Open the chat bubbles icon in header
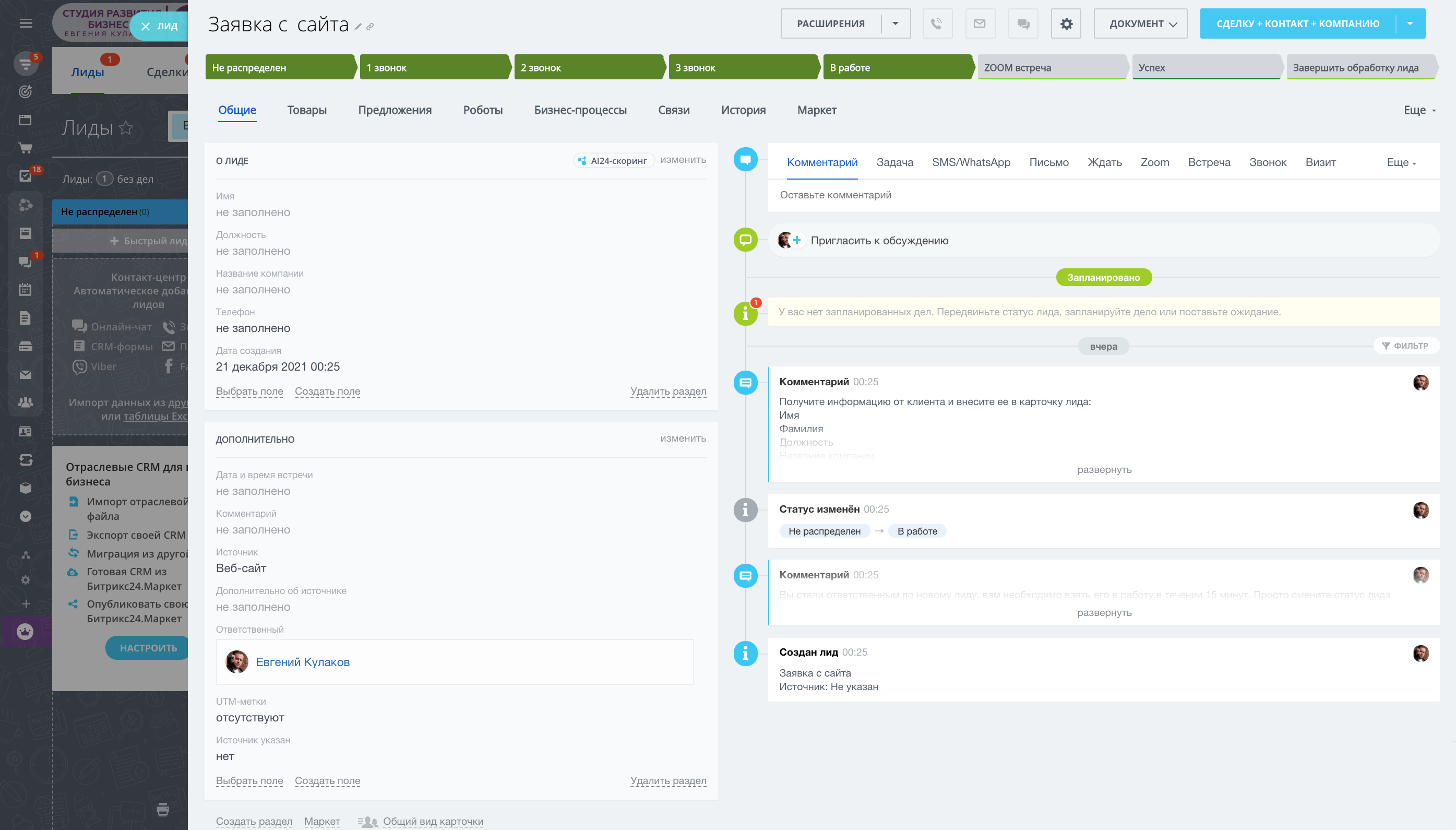Screen dimensions: 1456x830 (x=1023, y=24)
